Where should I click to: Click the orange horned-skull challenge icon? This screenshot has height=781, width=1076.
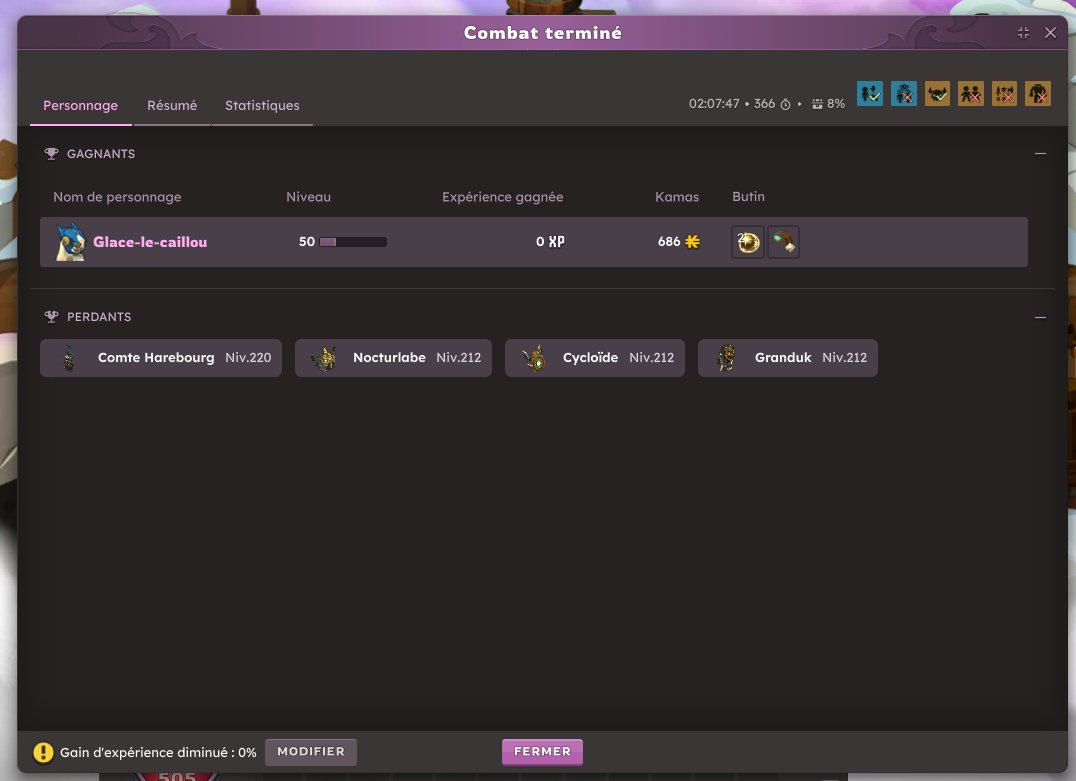coord(937,93)
